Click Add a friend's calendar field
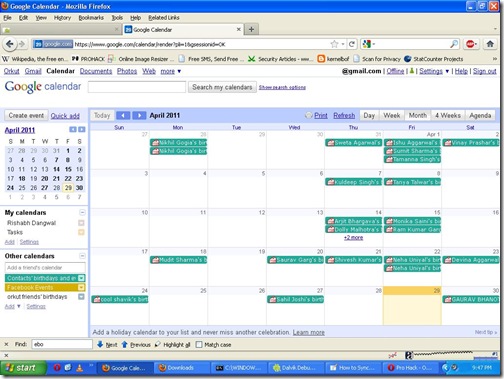Viewport: 504px width, 379px height. tap(45, 268)
